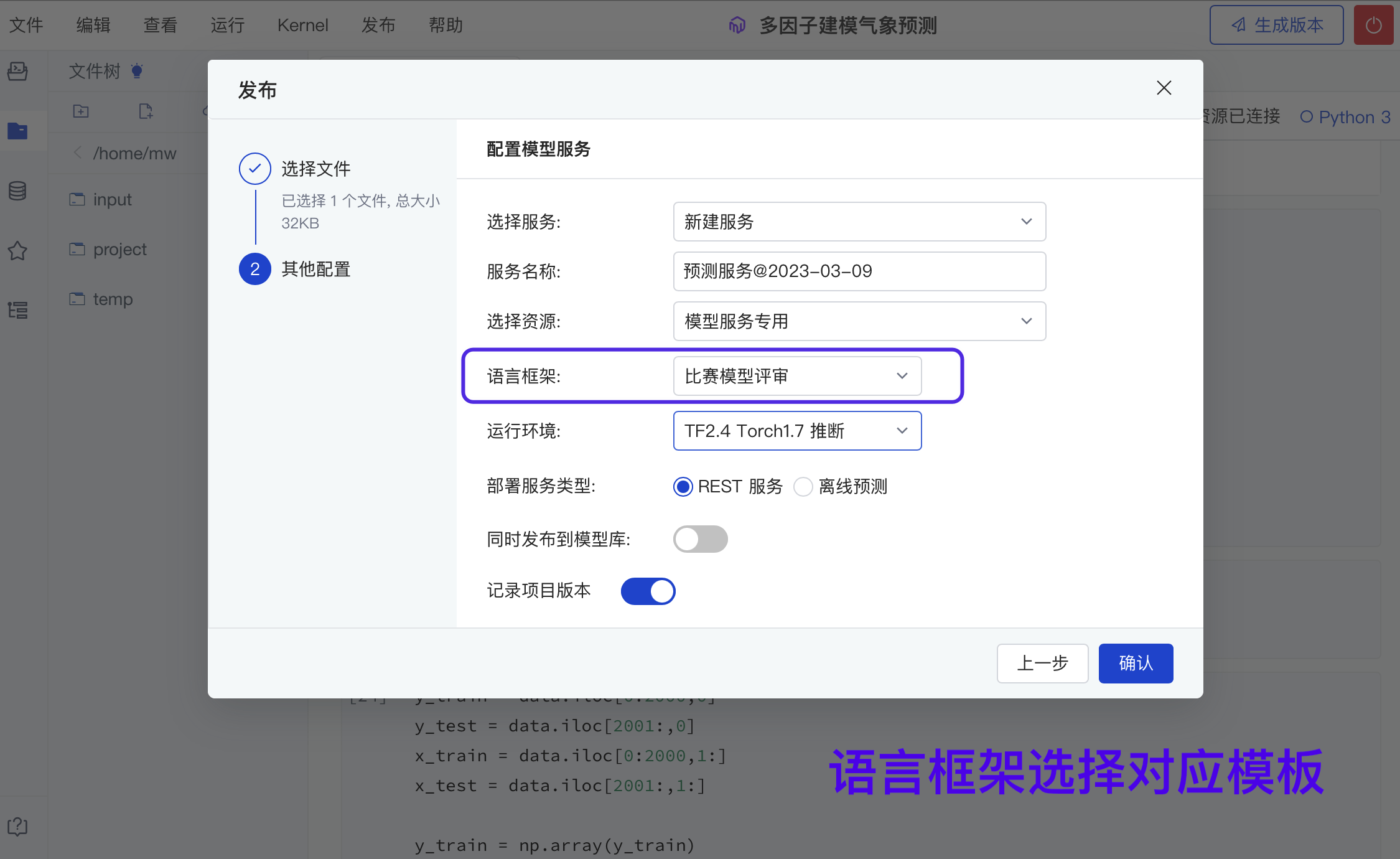This screenshot has height=859, width=1400.
Task: Click the 服务名称 input field
Action: pyautogui.click(x=859, y=271)
